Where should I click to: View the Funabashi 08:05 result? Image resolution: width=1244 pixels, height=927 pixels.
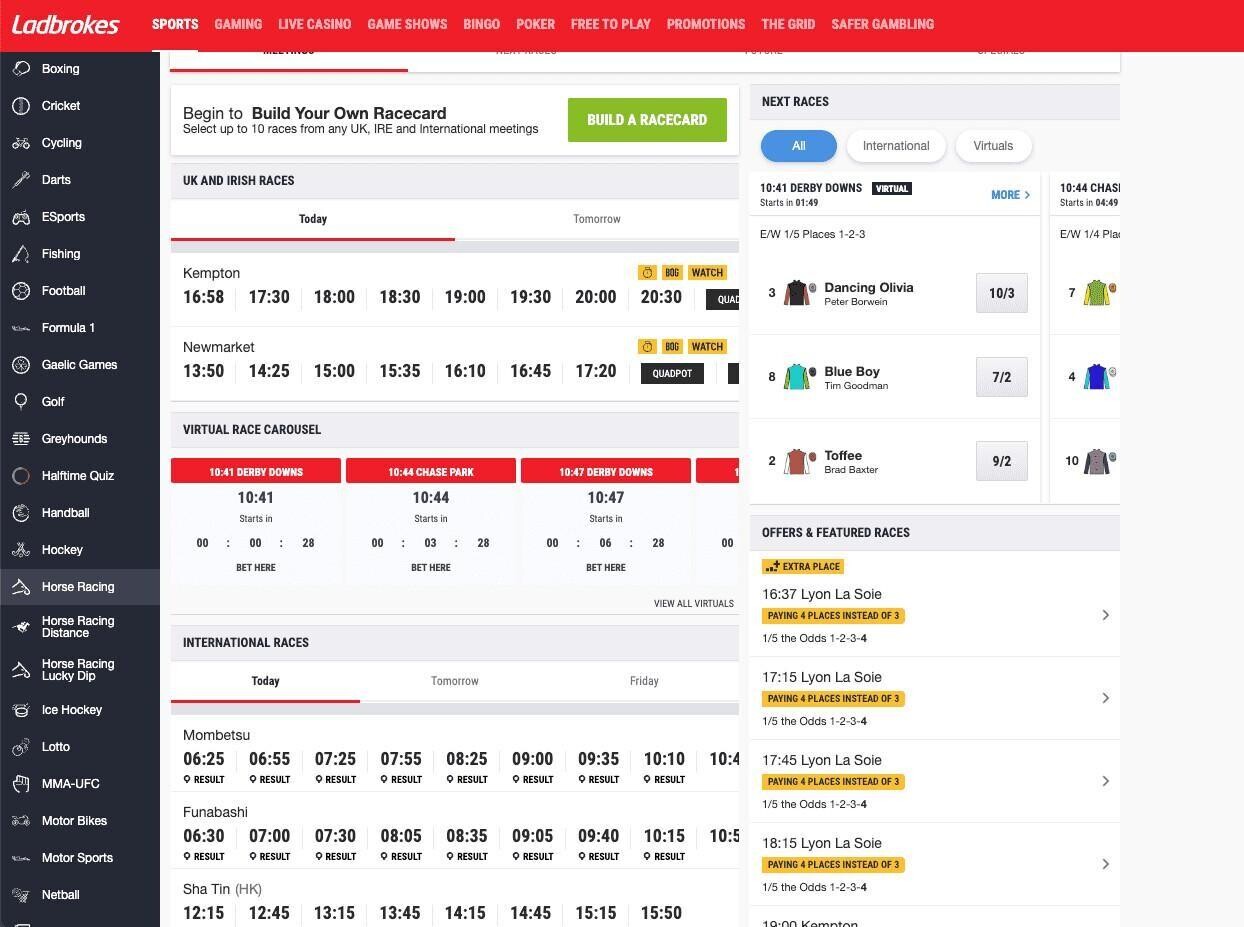point(401,857)
